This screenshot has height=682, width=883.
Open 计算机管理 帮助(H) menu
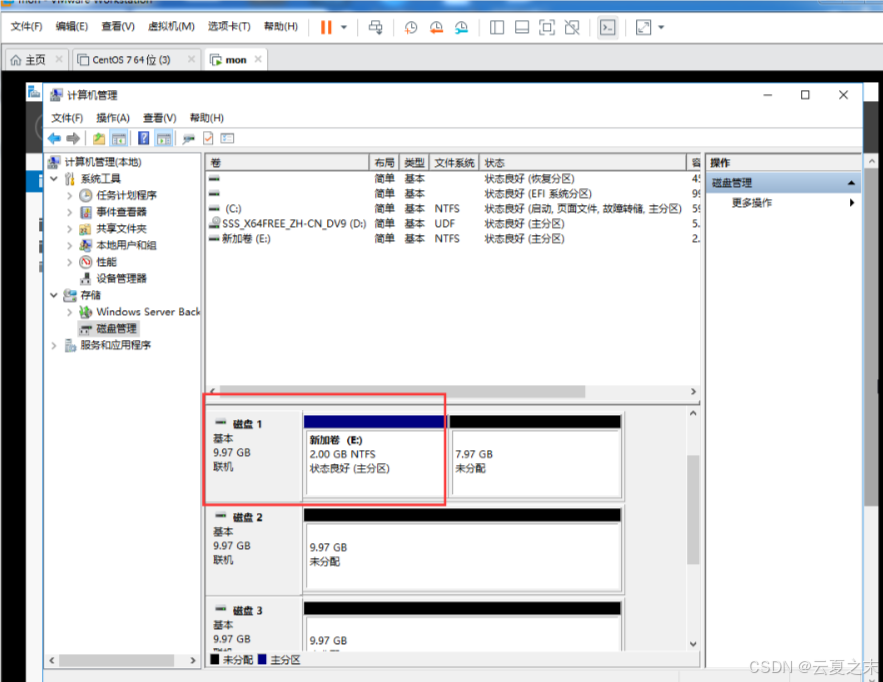207,118
